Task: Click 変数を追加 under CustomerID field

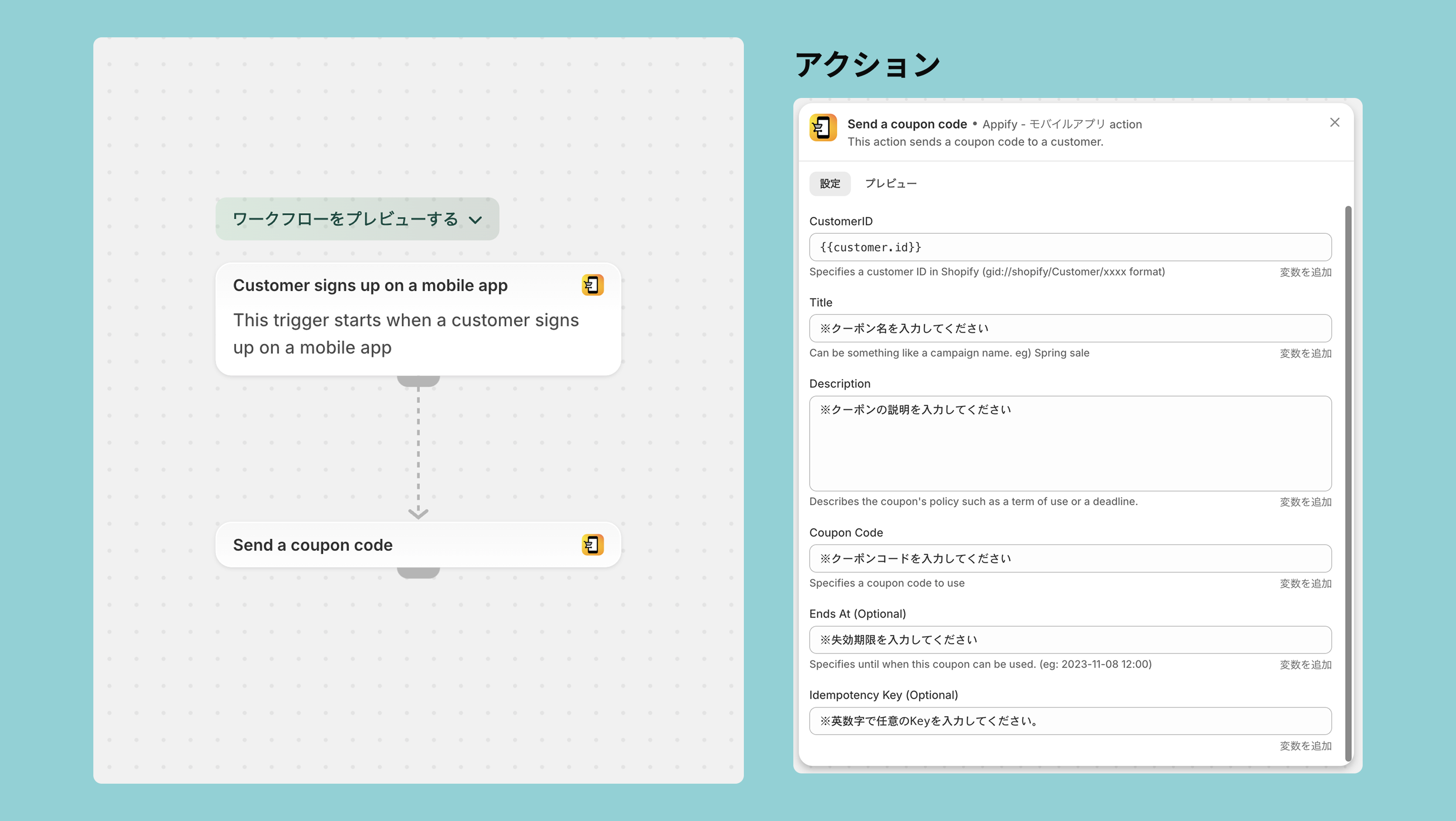Action: click(x=1305, y=272)
